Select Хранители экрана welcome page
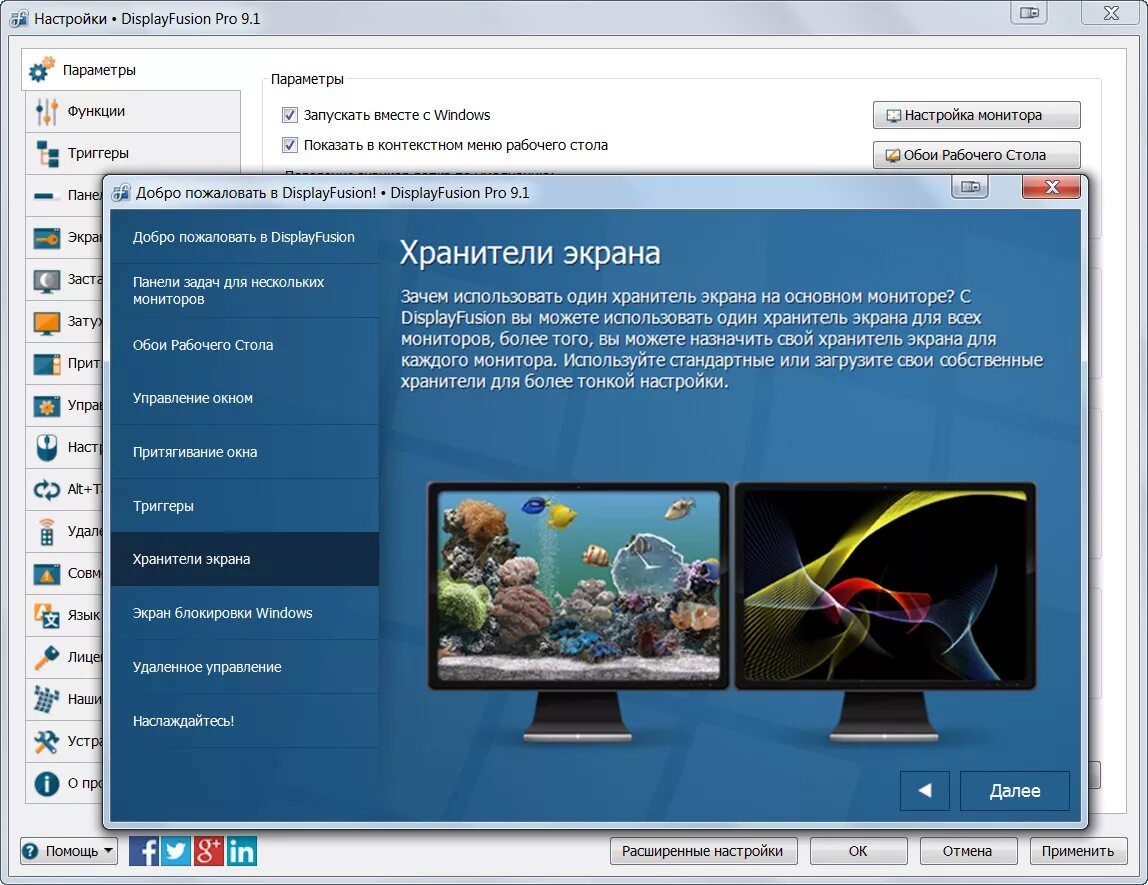This screenshot has height=885, width=1148. [x=245, y=559]
